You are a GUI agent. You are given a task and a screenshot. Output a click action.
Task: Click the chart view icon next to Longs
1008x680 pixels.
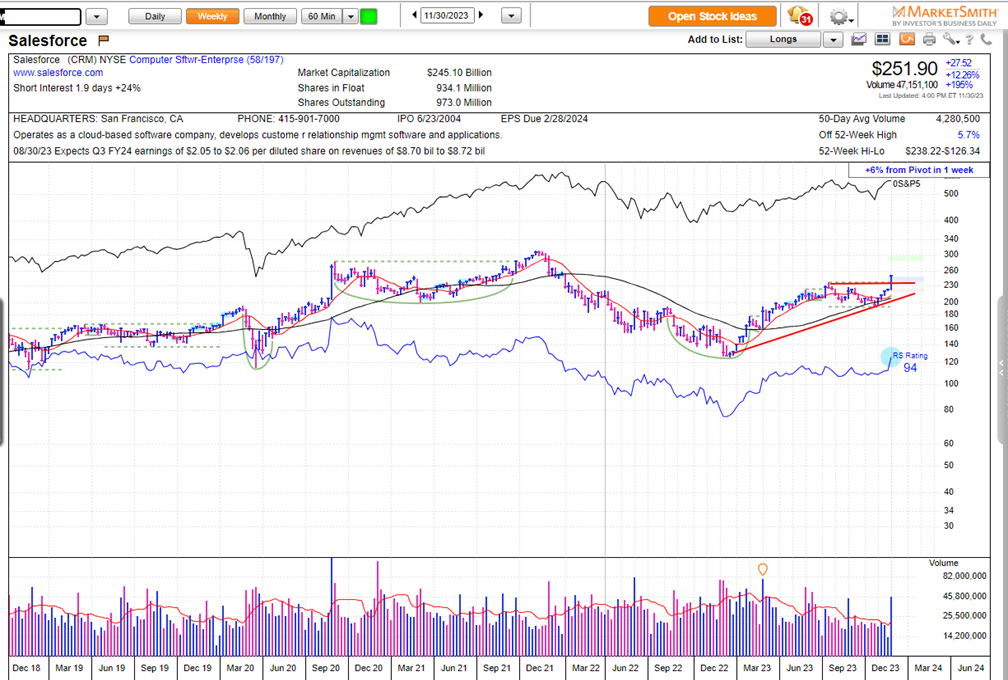click(x=859, y=40)
